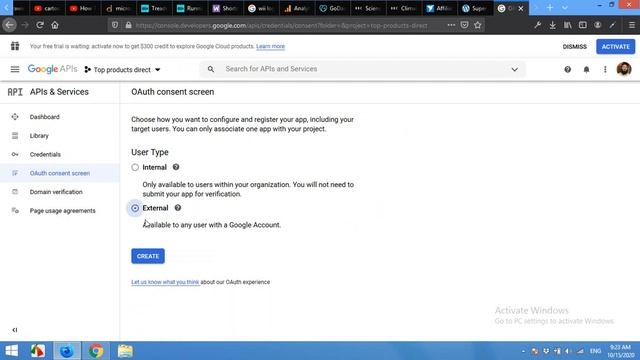Show help tooltip next to Internal
The image size is (640, 360).
(x=176, y=167)
